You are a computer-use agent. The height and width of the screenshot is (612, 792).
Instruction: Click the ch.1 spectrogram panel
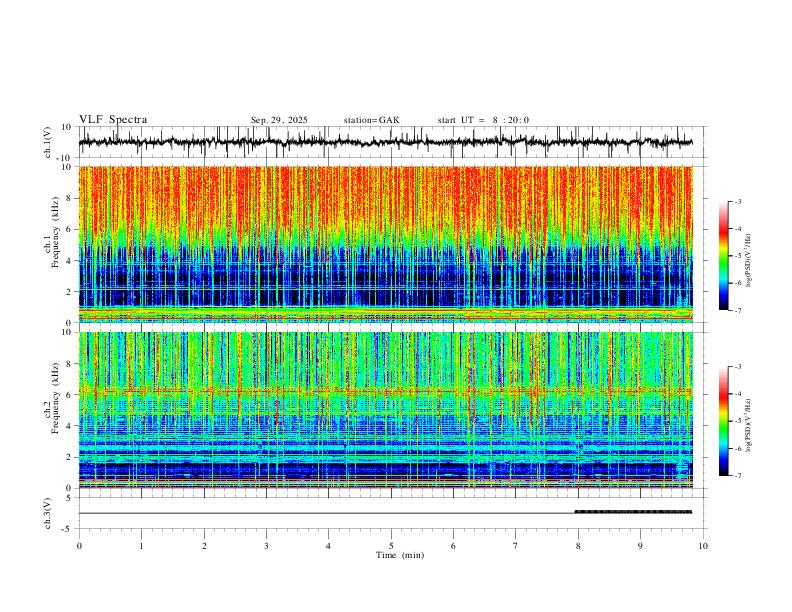(x=385, y=244)
